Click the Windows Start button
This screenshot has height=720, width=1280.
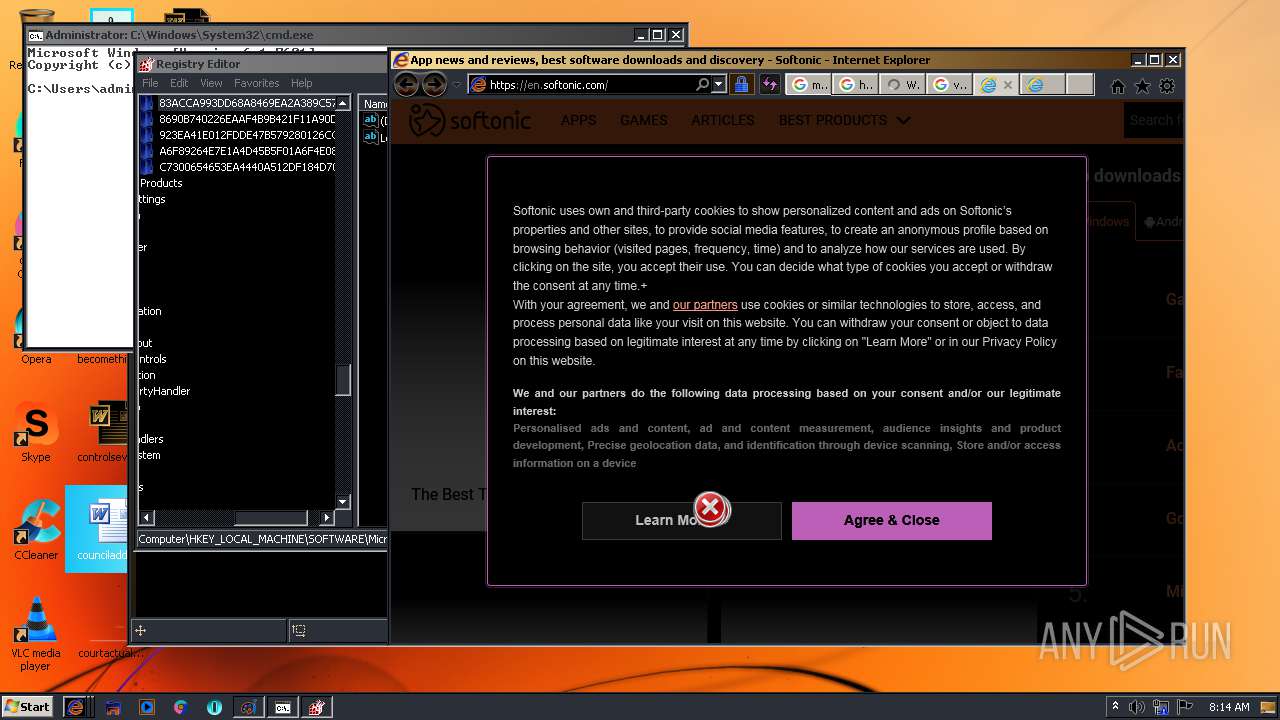tap(27, 706)
